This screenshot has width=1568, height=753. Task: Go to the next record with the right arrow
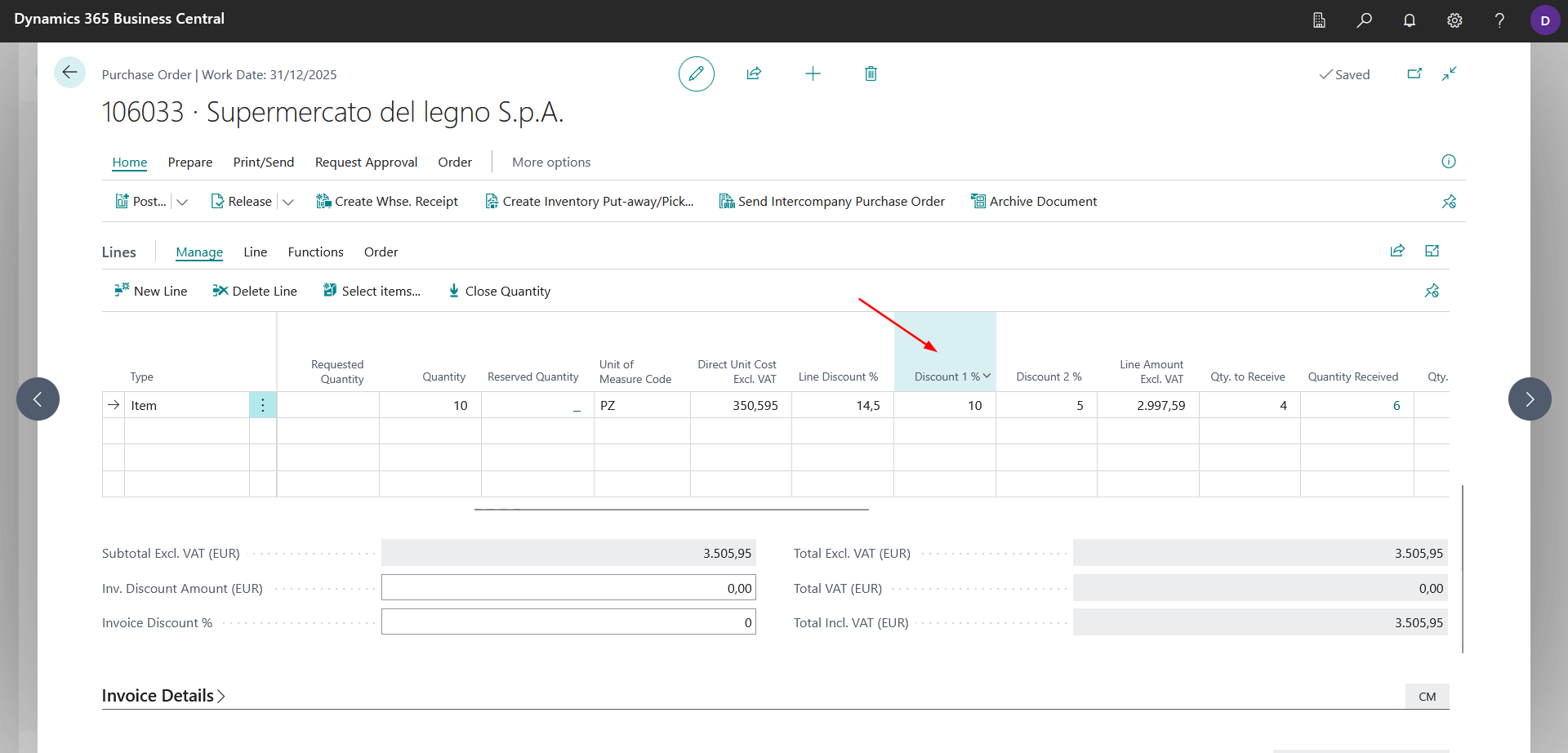[1530, 399]
